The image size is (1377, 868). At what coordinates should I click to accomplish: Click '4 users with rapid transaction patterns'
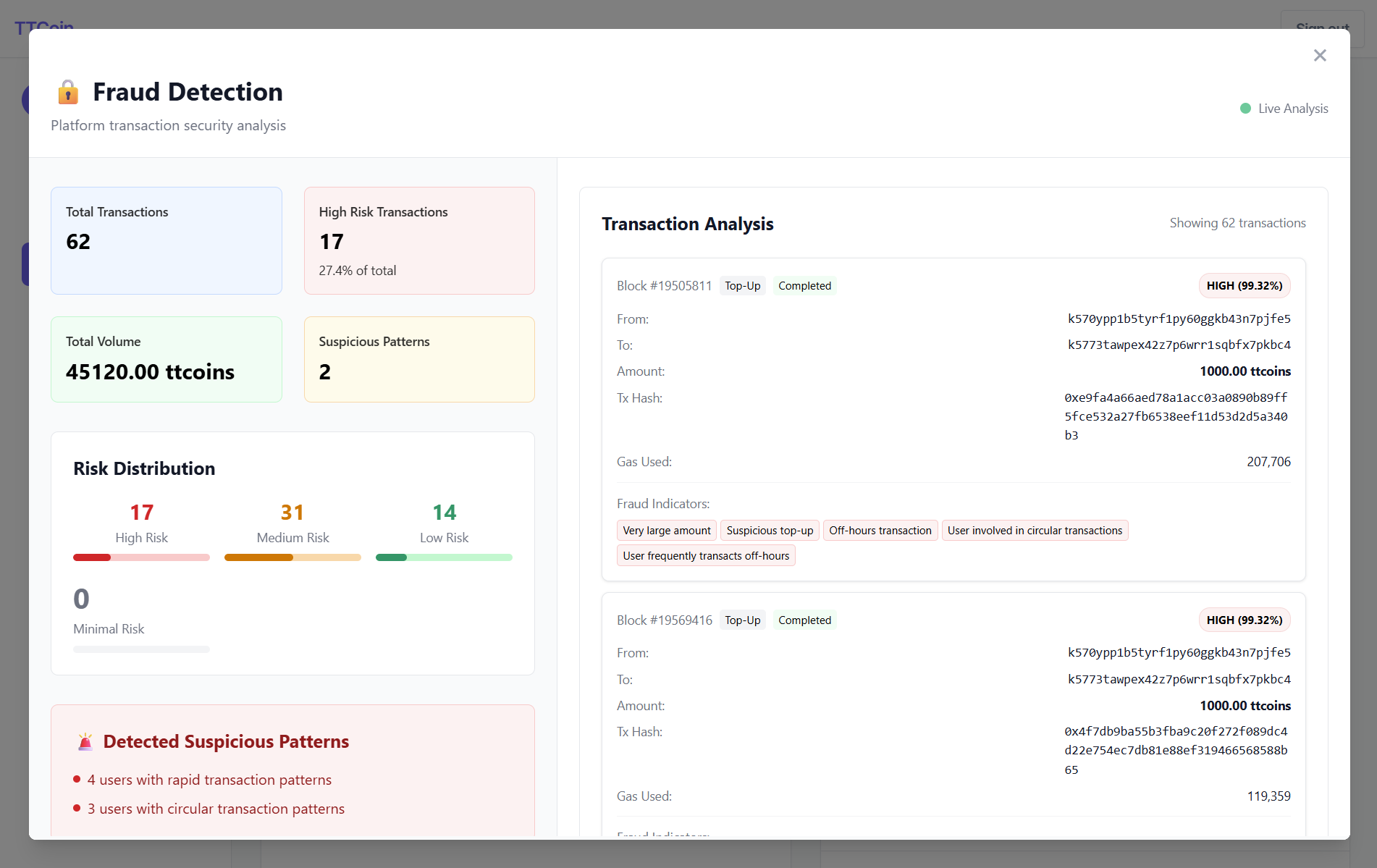(209, 780)
